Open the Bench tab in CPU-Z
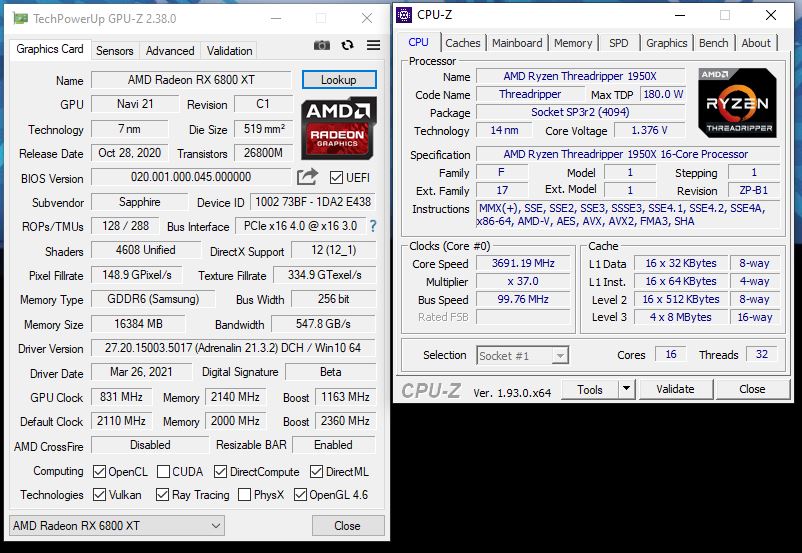The height and width of the screenshot is (553, 802). pyautogui.click(x=714, y=43)
